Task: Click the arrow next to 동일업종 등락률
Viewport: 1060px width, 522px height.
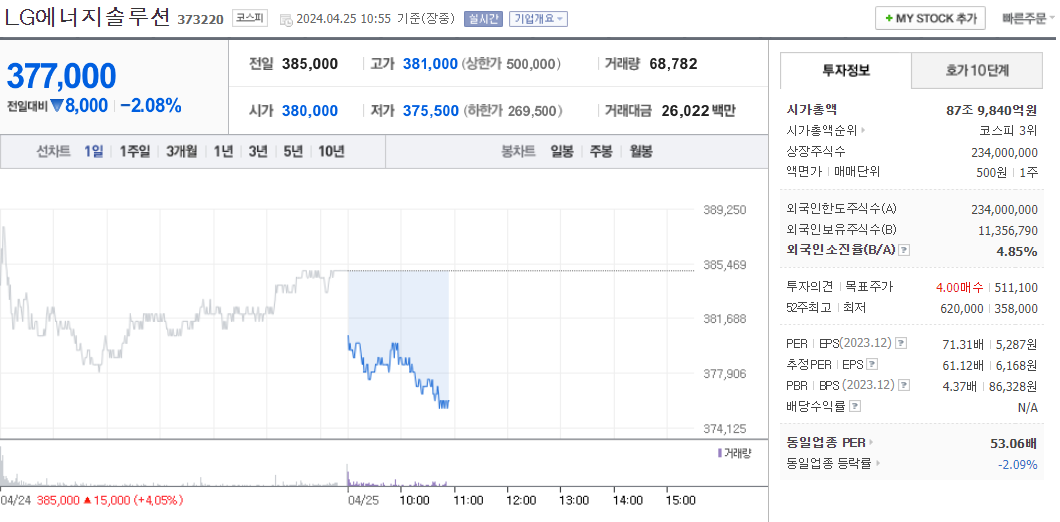Action: (x=877, y=464)
